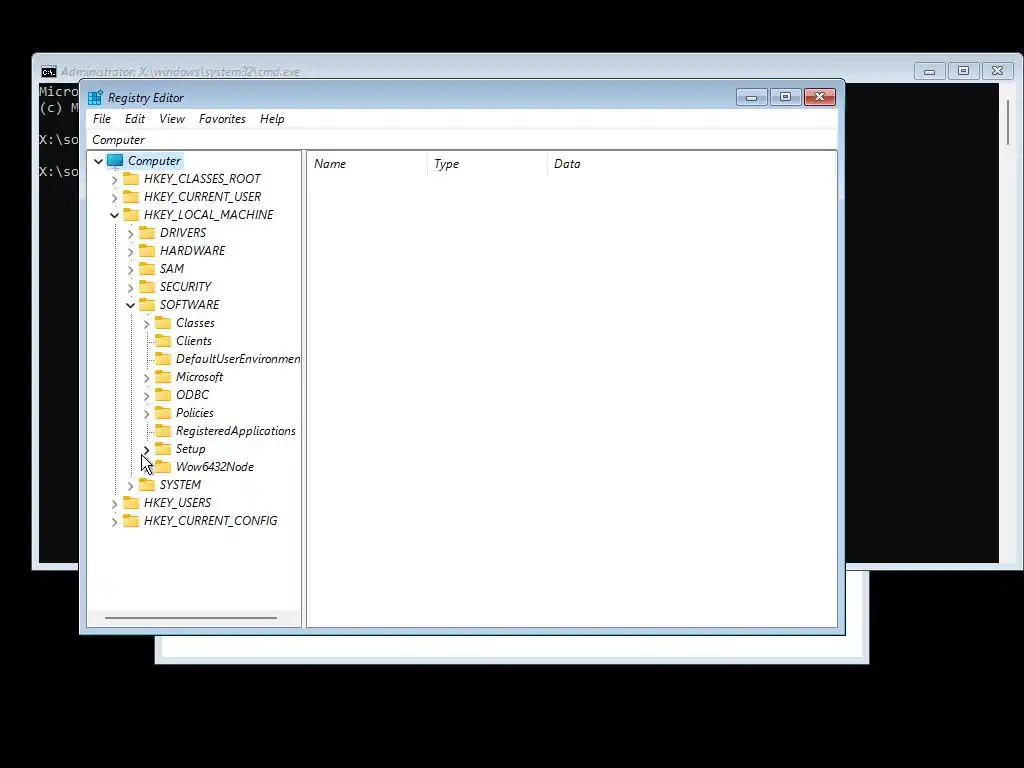Click the HKEY_CLASSES_ROOT folder icon
1024x768 pixels.
[131, 179]
